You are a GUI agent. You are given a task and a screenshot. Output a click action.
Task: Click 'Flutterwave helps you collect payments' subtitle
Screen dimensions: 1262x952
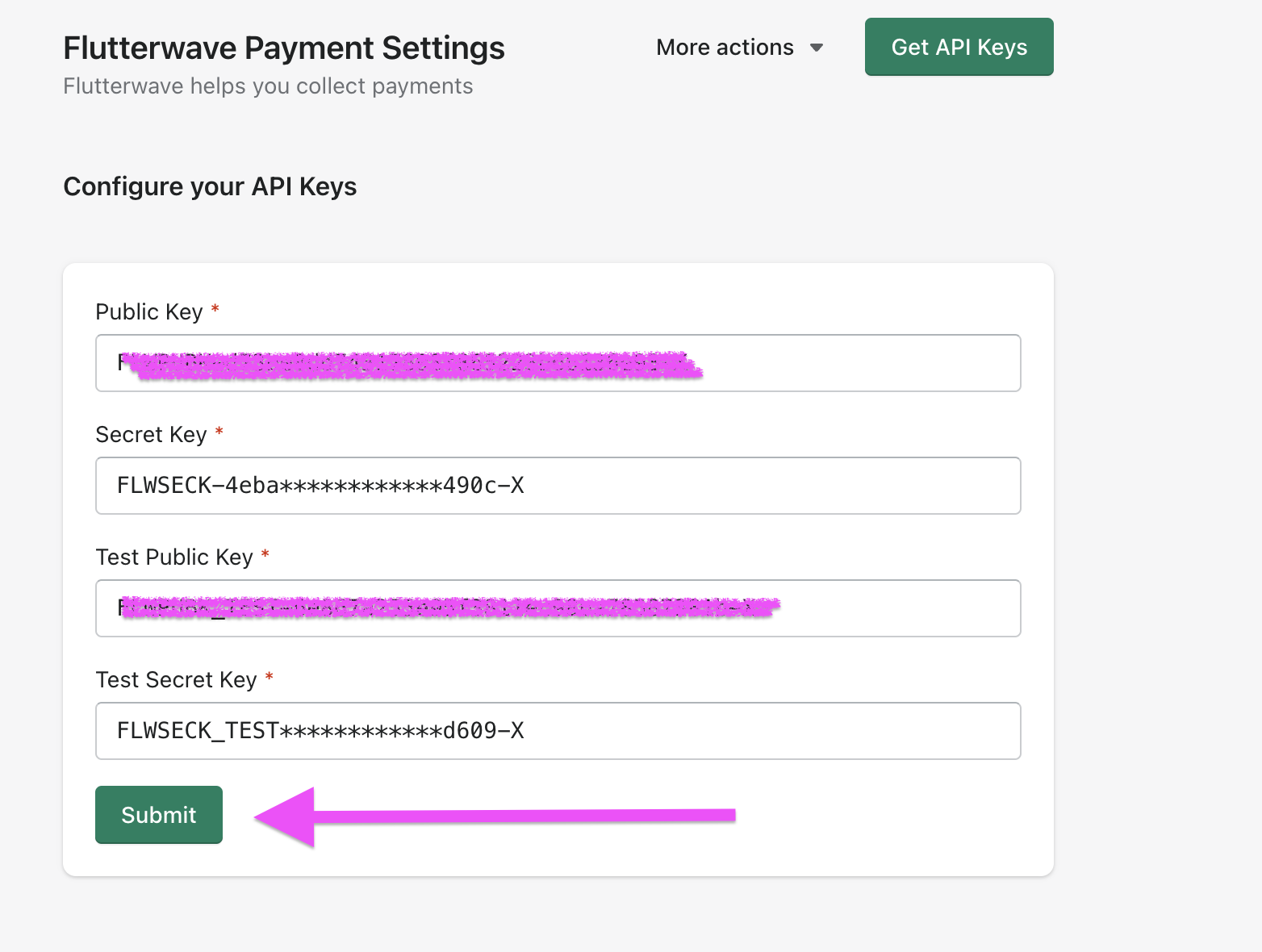268,86
